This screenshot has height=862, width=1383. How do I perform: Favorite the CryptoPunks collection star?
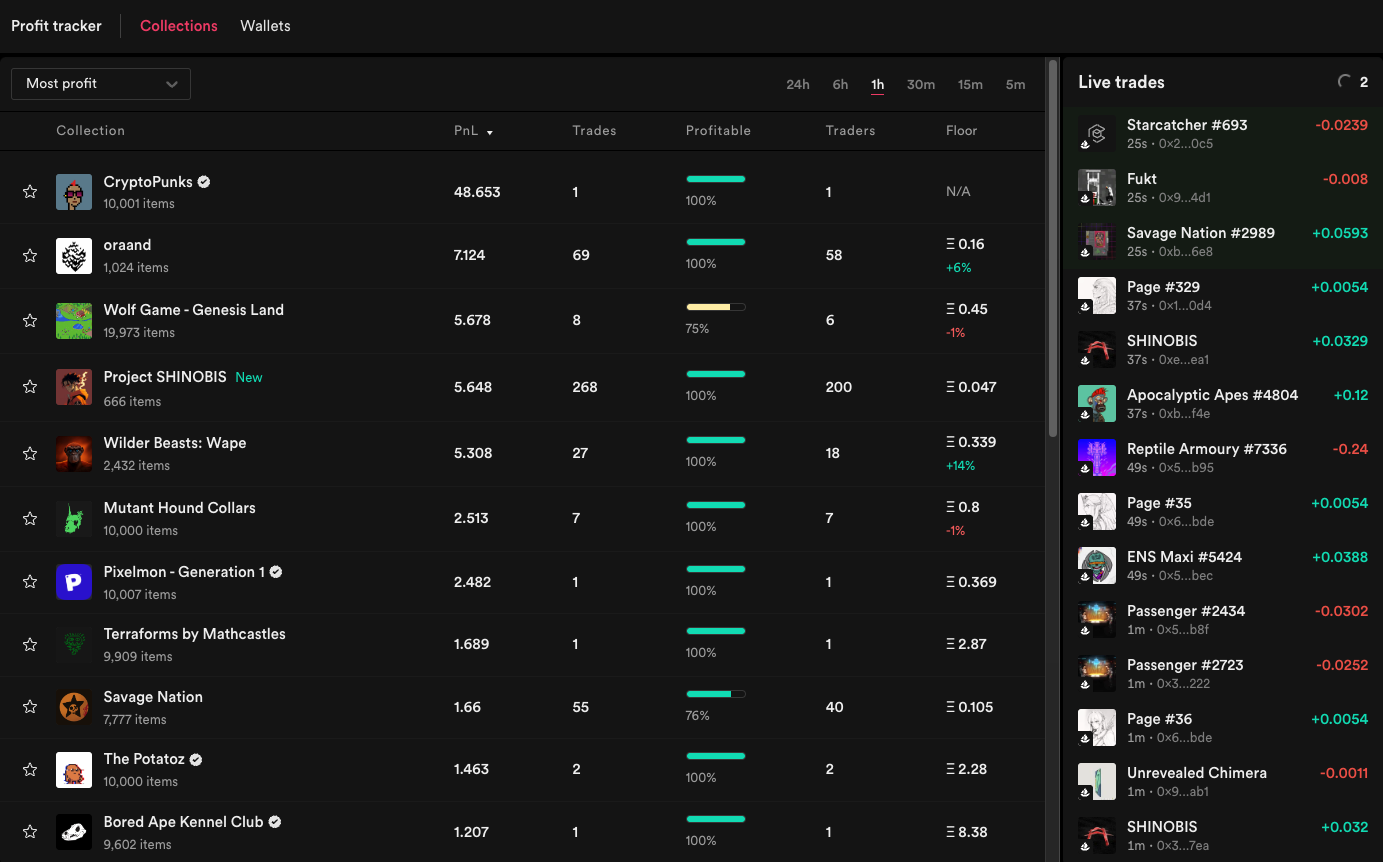tap(30, 192)
